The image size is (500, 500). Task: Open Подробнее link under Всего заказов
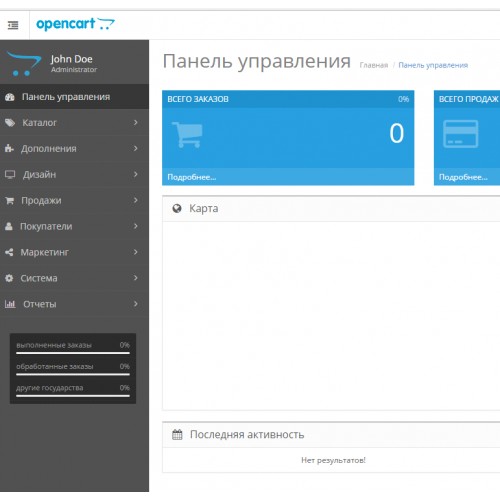(192, 177)
